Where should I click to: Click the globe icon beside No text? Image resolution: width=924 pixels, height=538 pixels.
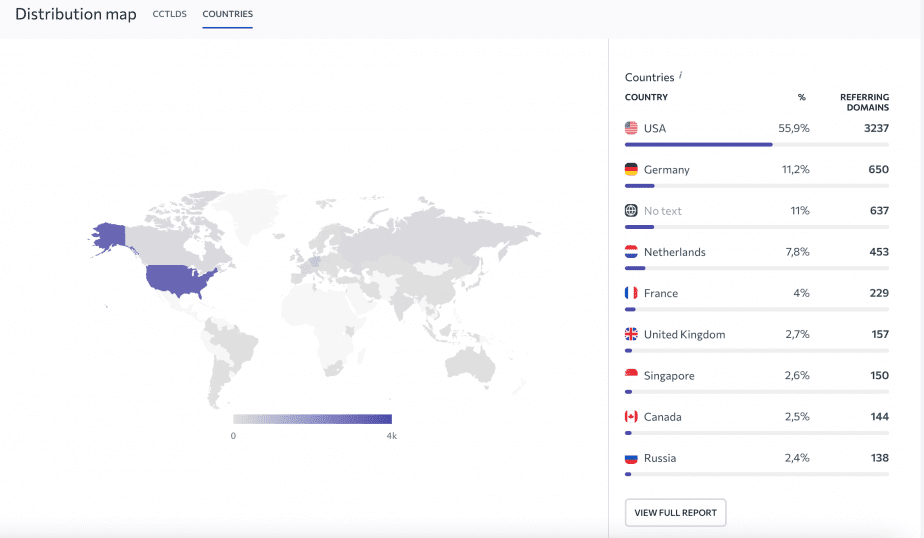coord(631,211)
